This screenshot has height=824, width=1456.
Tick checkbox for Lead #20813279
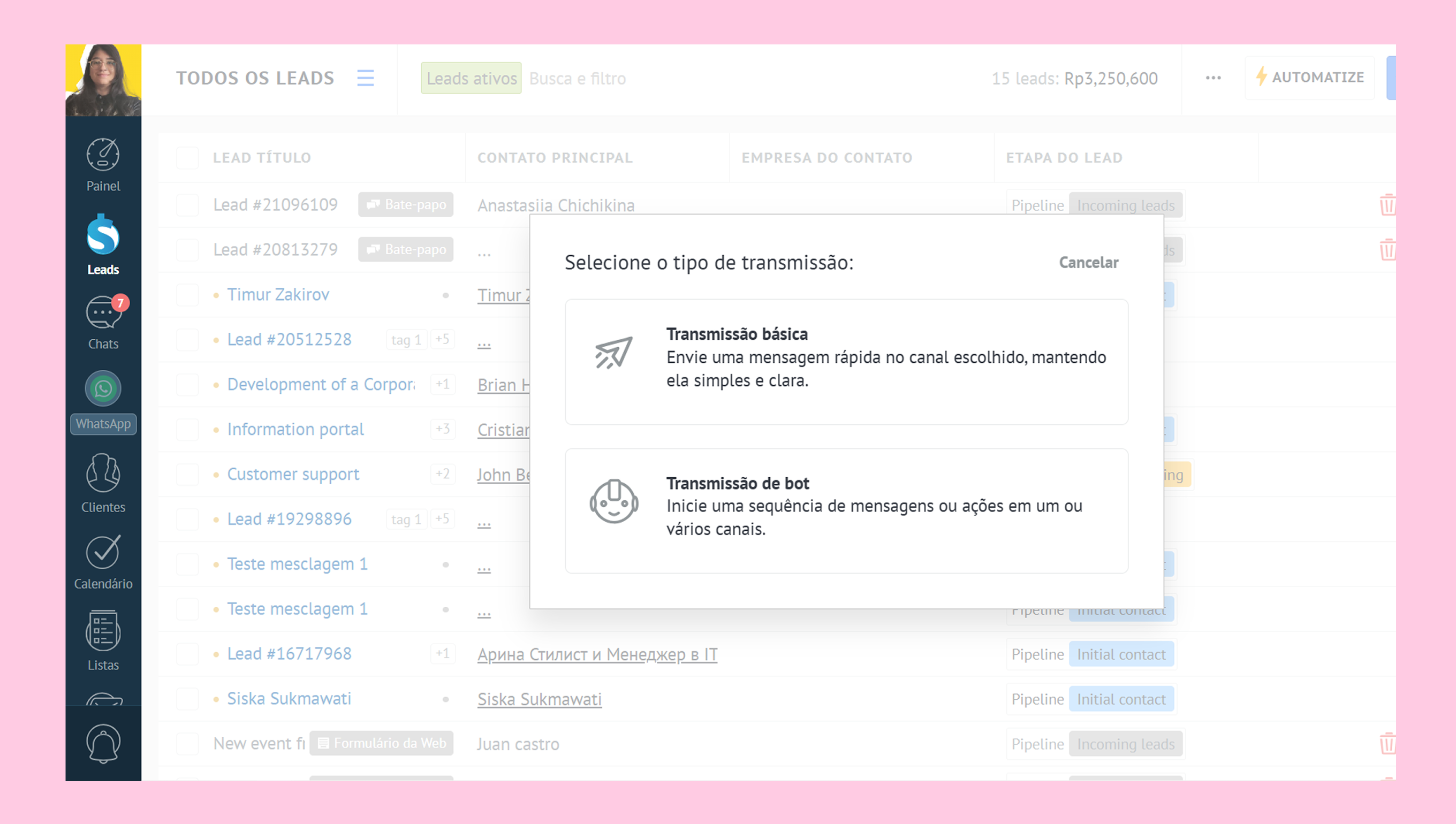click(x=187, y=249)
